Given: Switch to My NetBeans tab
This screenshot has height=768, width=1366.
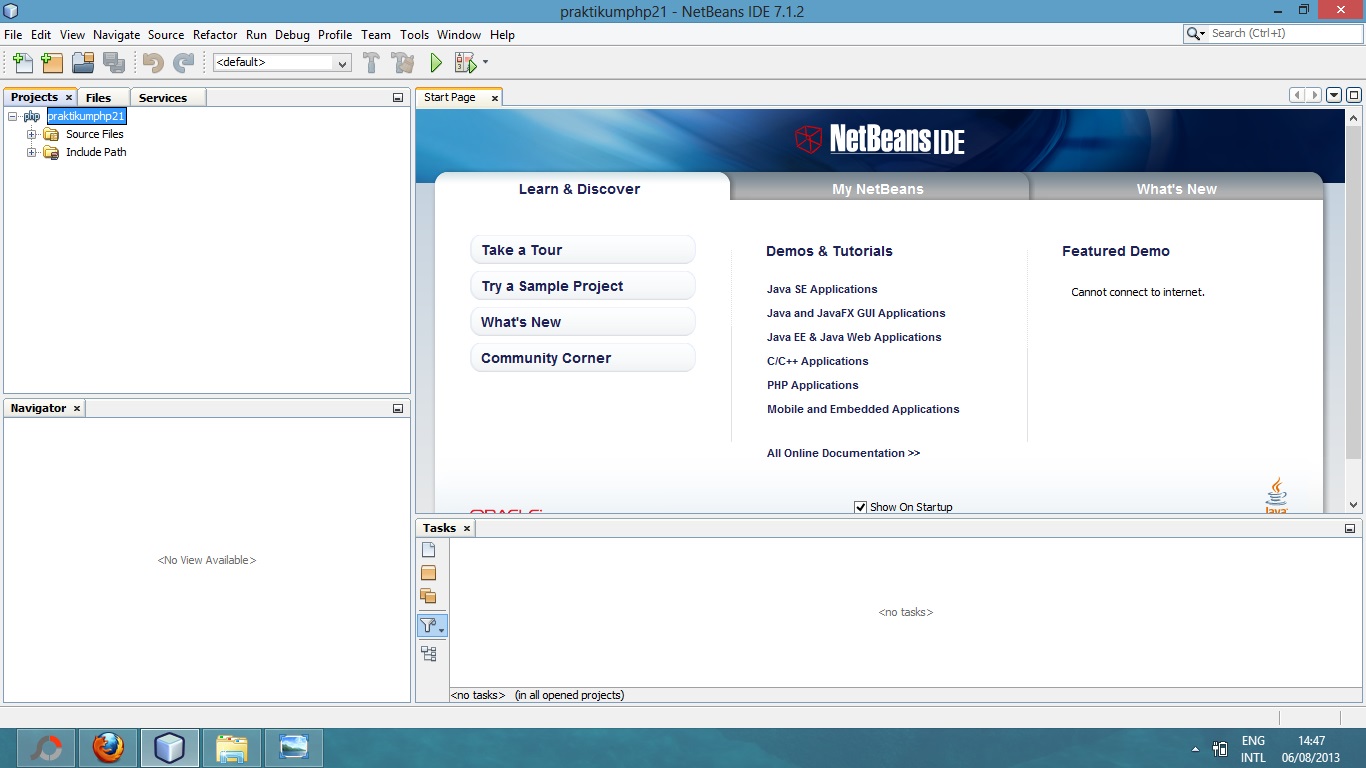Looking at the screenshot, I should [x=878, y=189].
